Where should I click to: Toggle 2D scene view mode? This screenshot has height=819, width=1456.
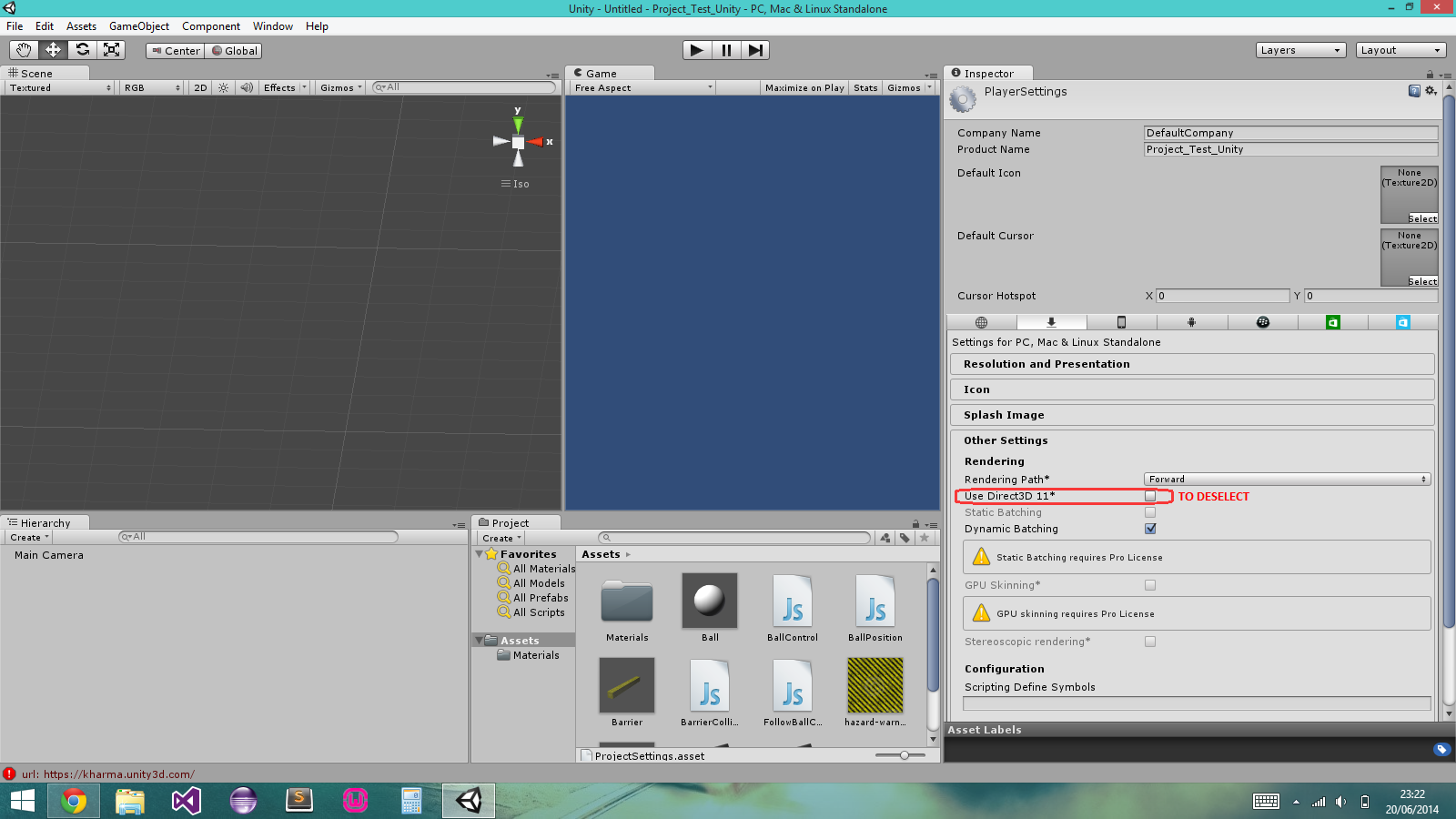click(200, 87)
